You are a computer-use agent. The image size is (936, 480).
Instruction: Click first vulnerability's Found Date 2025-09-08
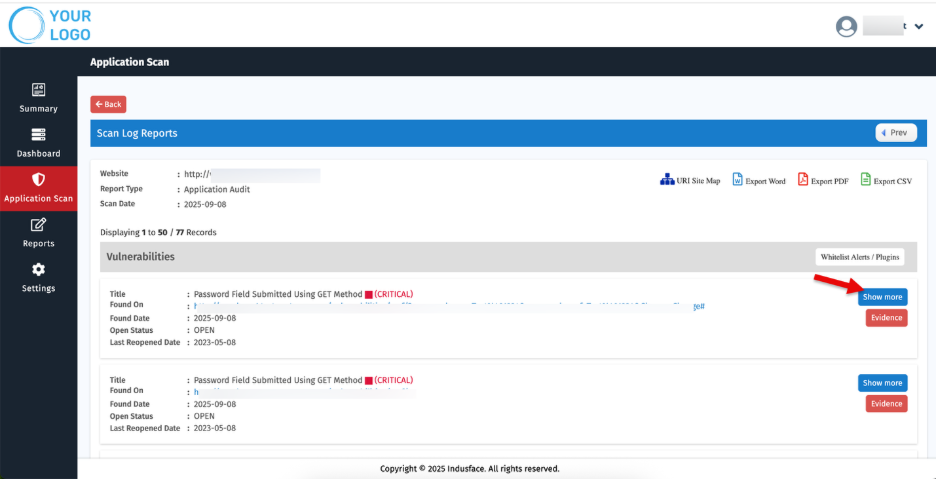pos(215,318)
